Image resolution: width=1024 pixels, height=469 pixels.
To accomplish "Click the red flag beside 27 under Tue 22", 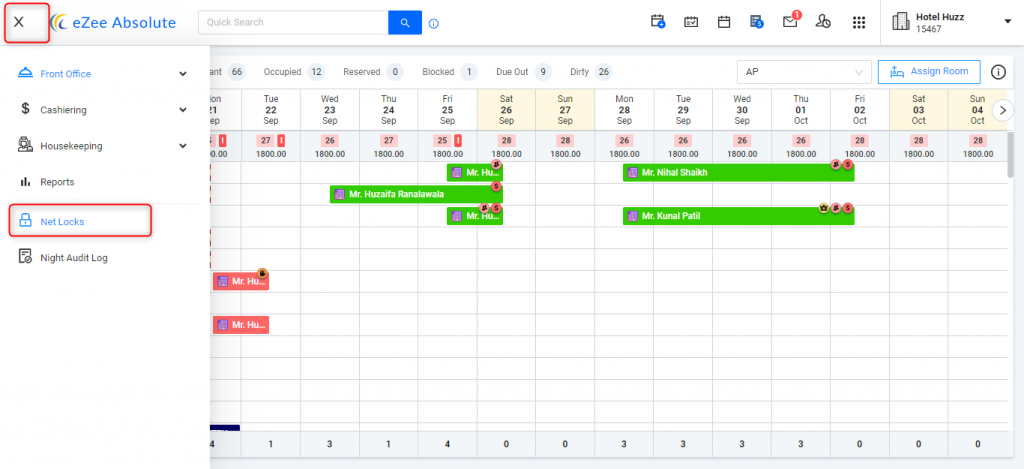I will 281,140.
